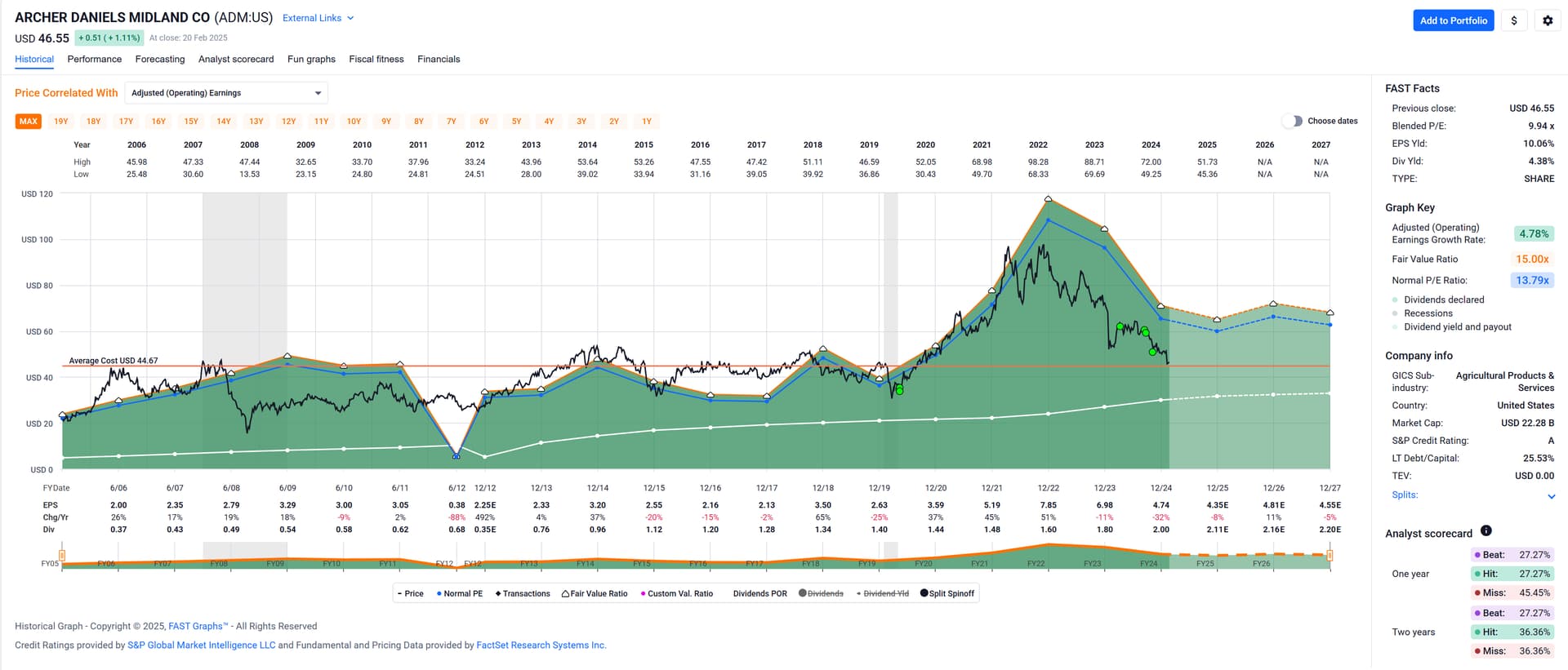Switch to the Performance tab
The image size is (1568, 670).
tap(95, 59)
